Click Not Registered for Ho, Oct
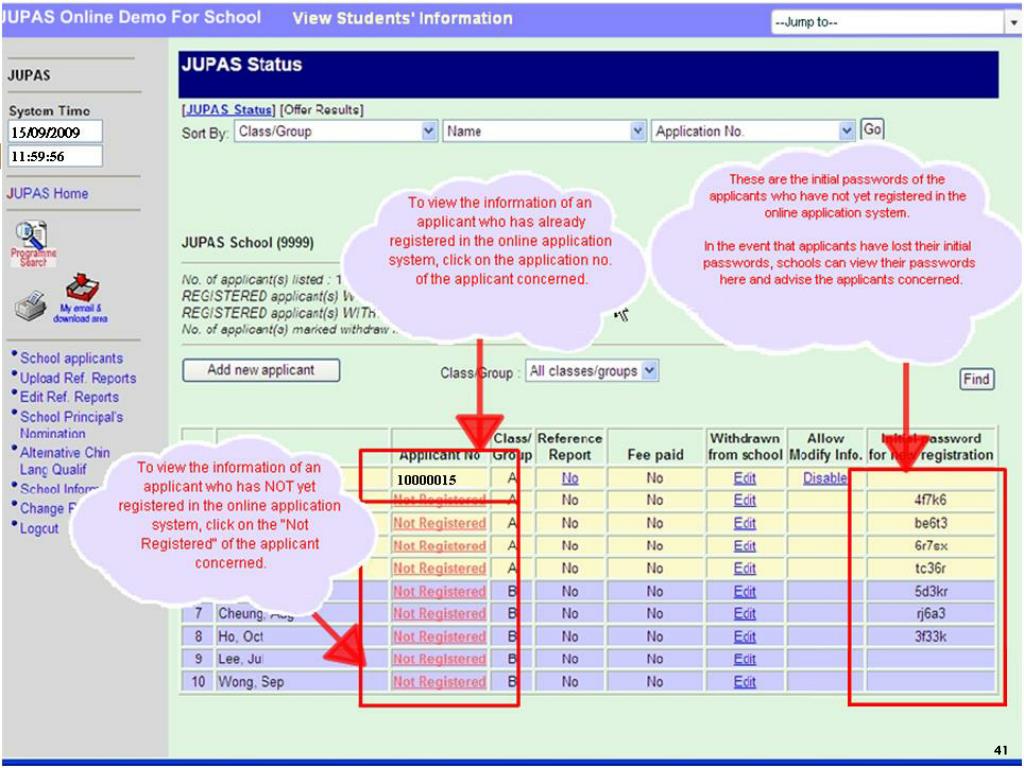 (x=440, y=637)
